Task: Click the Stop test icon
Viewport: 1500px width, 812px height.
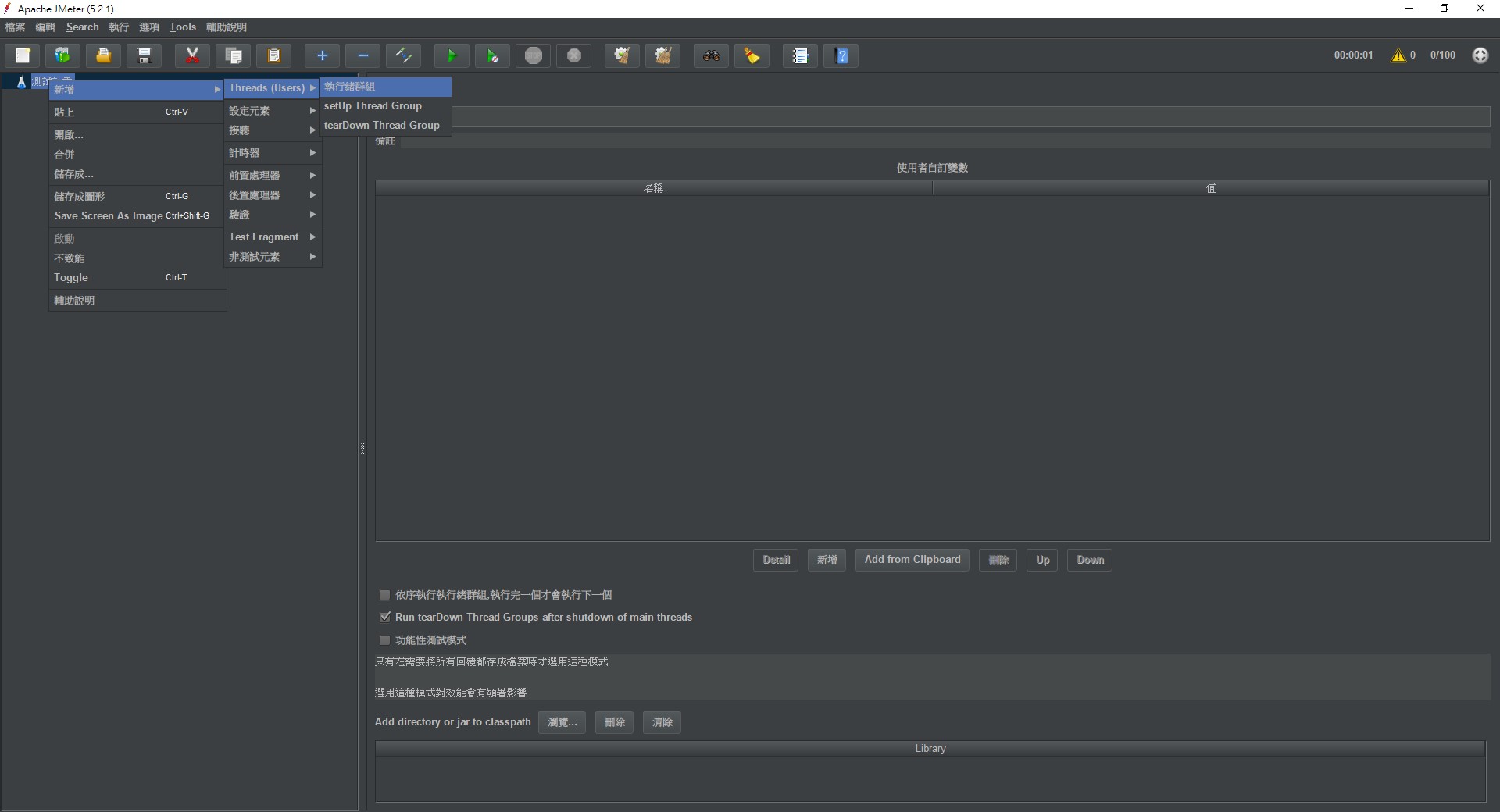Action: pos(534,55)
